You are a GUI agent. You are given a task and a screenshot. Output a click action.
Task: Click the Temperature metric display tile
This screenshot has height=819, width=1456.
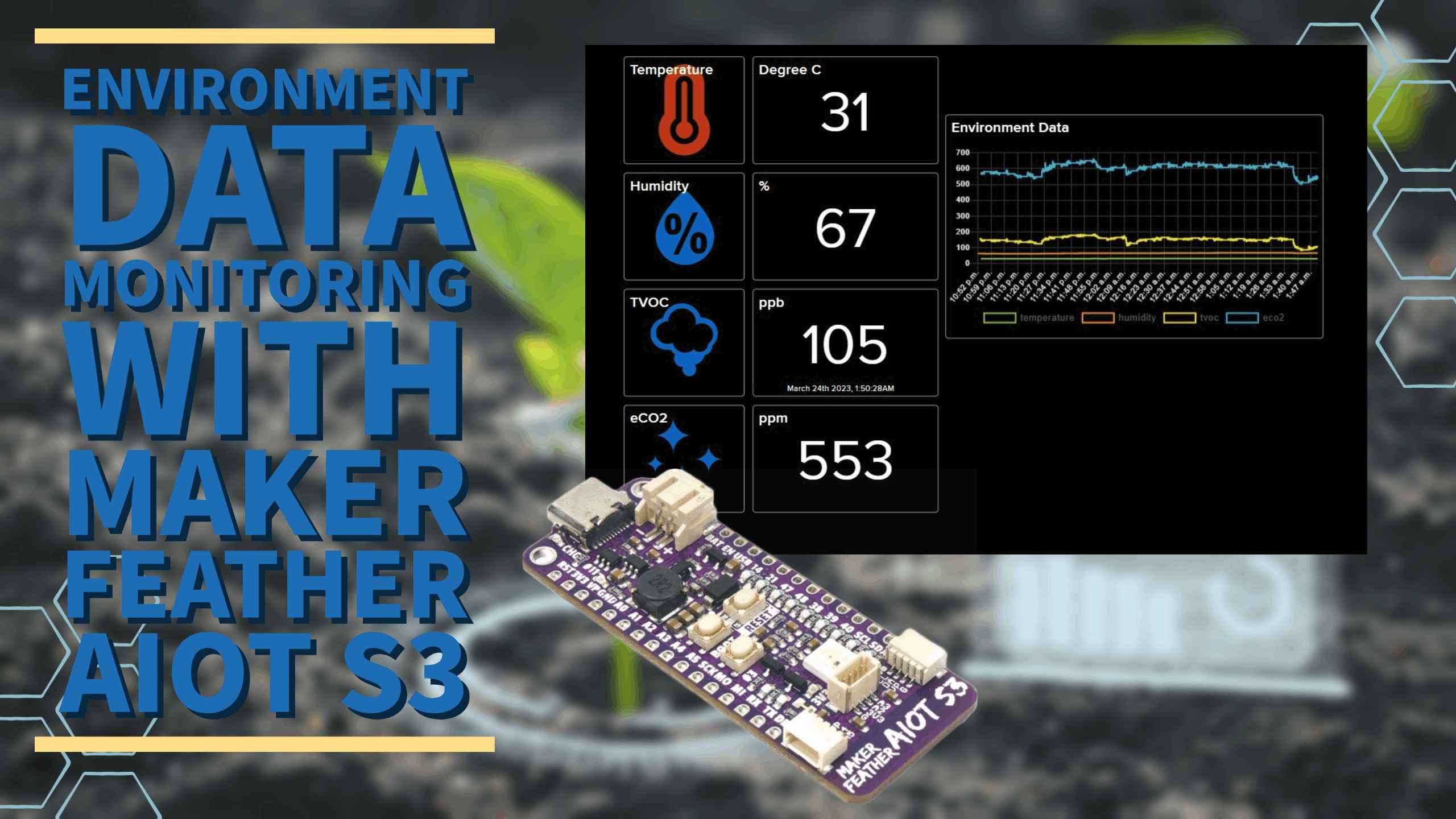(x=685, y=110)
